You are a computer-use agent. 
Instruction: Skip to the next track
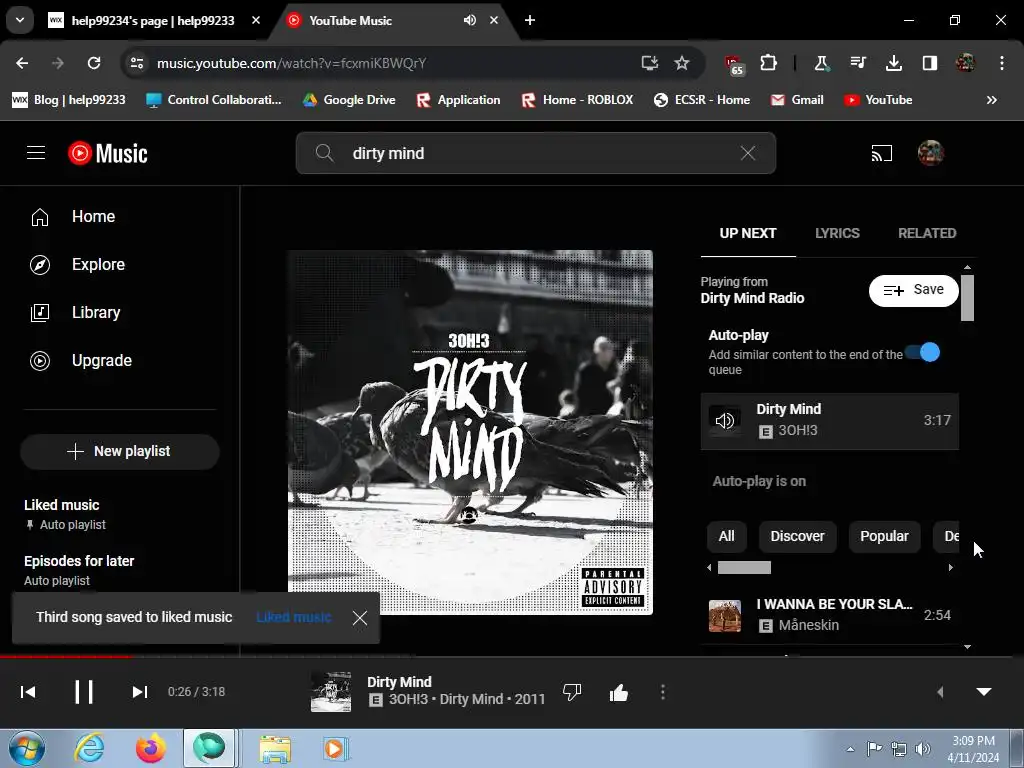point(139,692)
